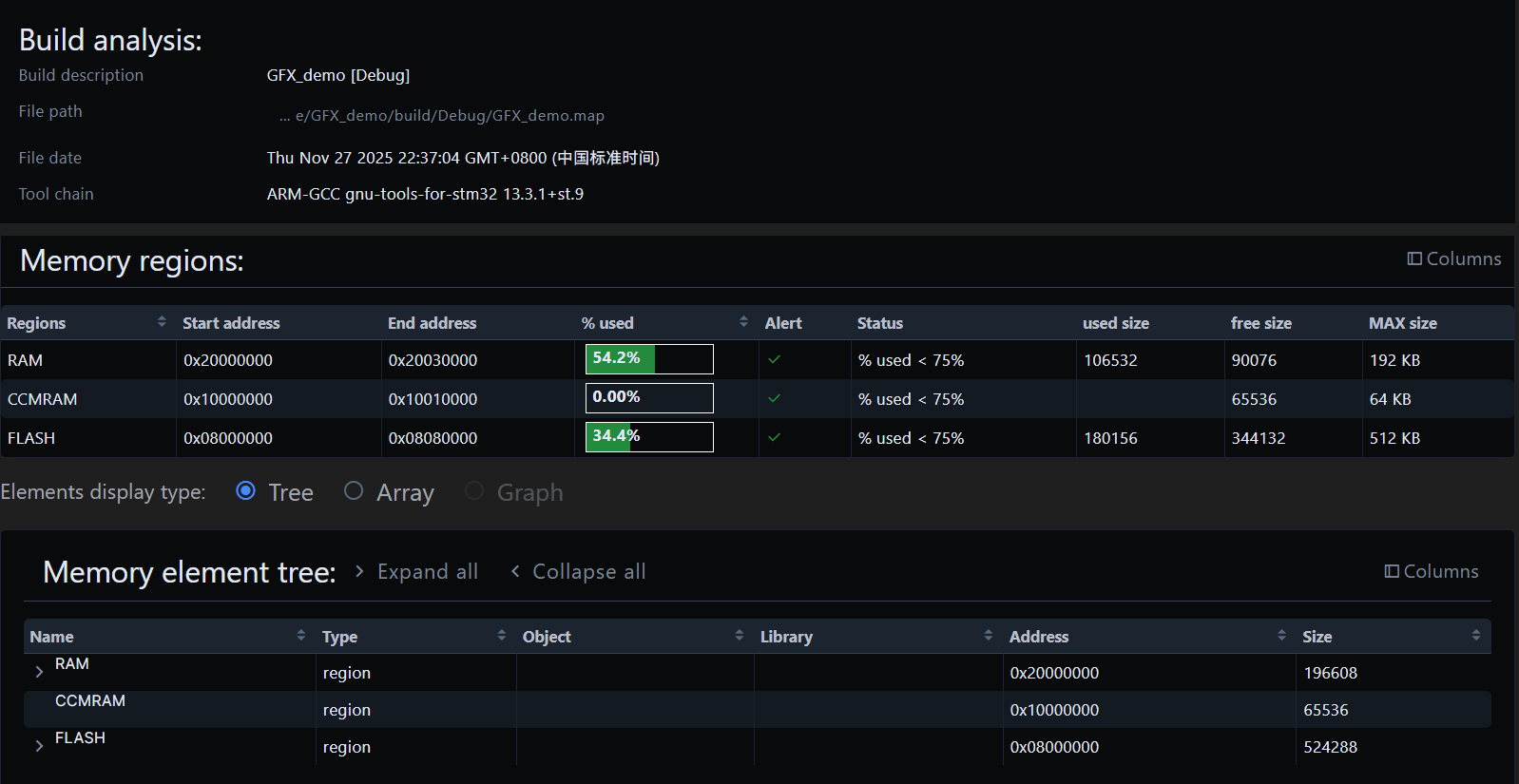Choose the Graph display type radio button
Viewport: 1519px width, 784px height.
[474, 491]
